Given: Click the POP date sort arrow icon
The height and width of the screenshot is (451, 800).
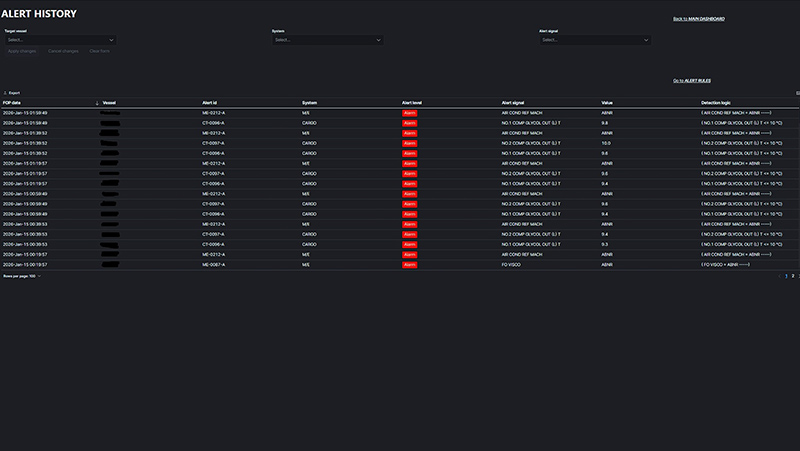Looking at the screenshot, I should click(x=97, y=103).
